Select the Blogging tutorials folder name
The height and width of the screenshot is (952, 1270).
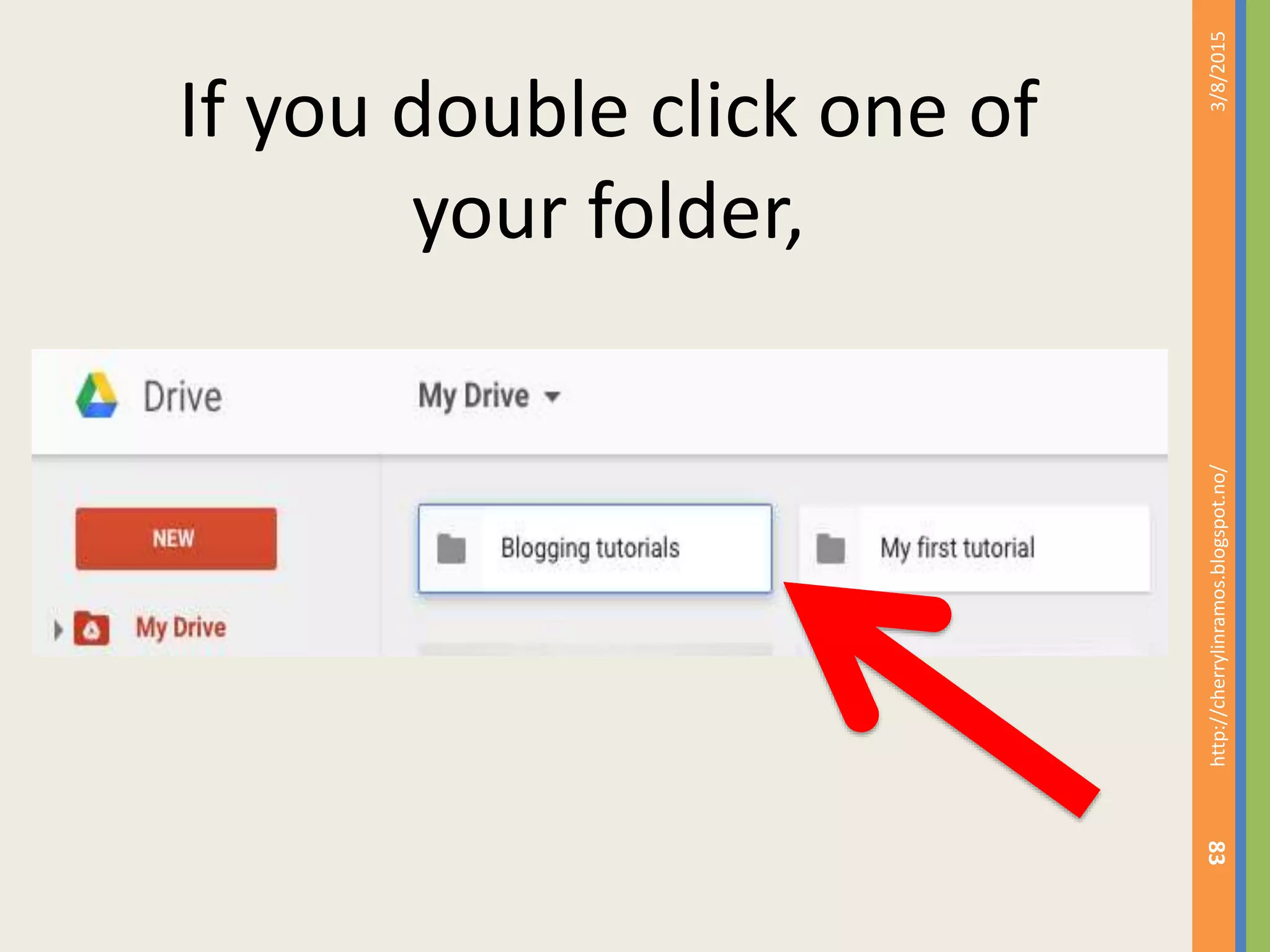click(x=590, y=549)
